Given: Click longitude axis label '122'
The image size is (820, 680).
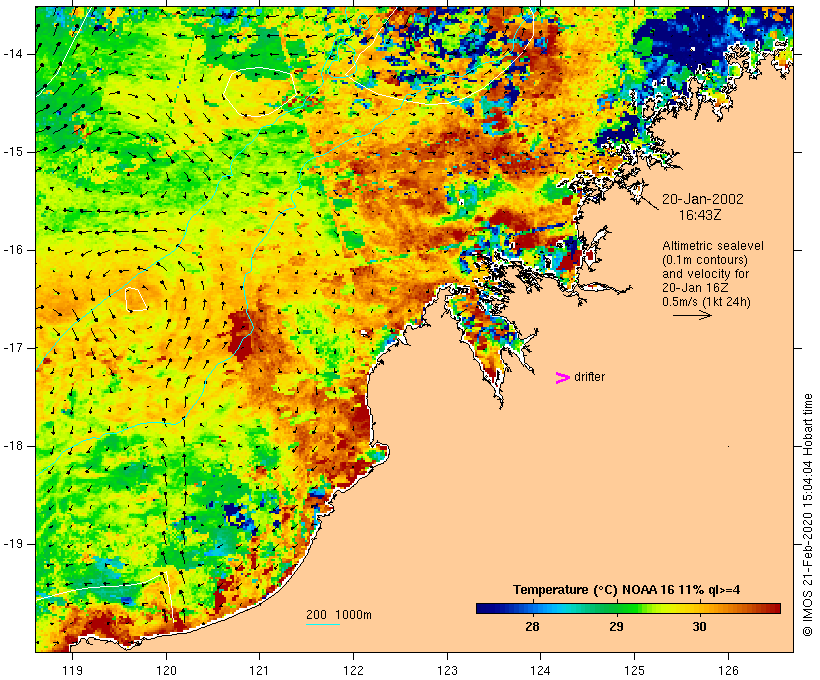Looking at the screenshot, I should tap(353, 670).
